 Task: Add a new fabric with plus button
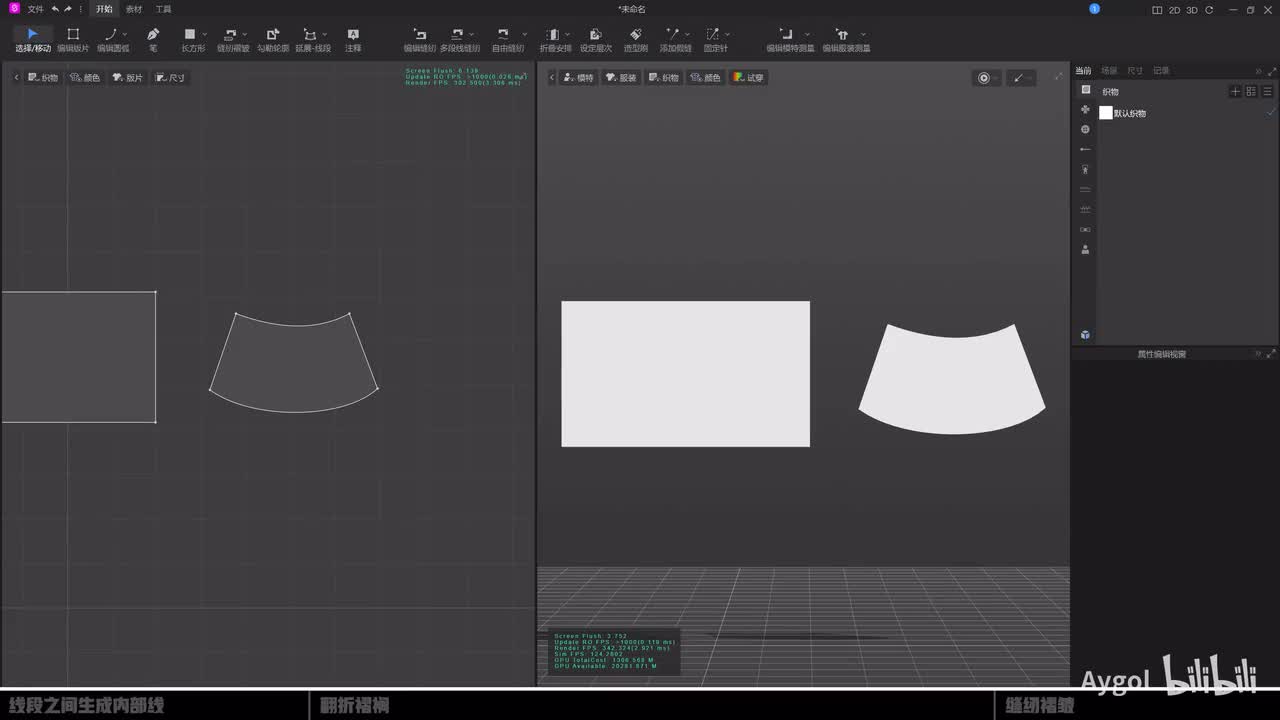click(1235, 91)
